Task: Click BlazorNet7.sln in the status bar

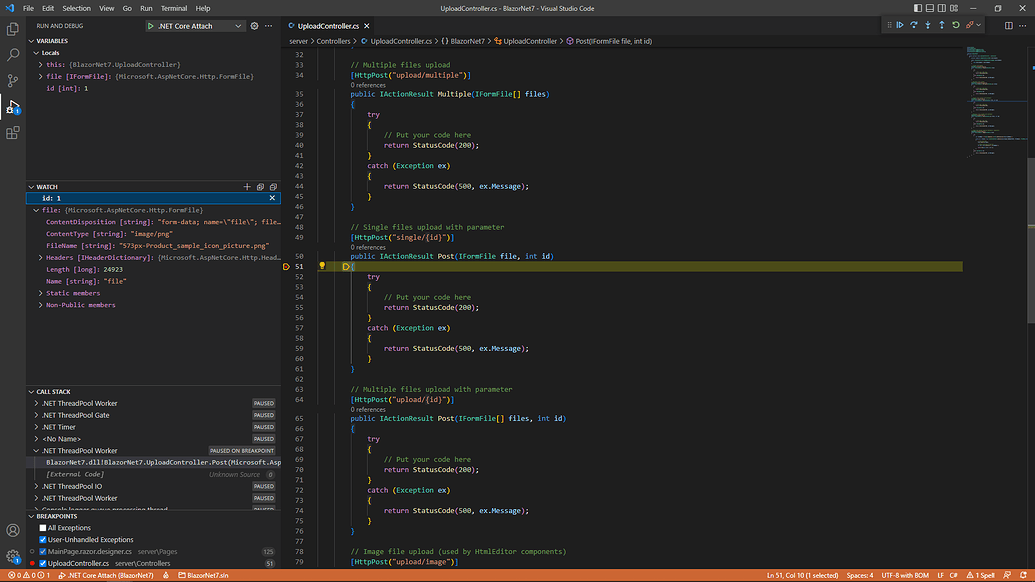Action: tap(206, 576)
